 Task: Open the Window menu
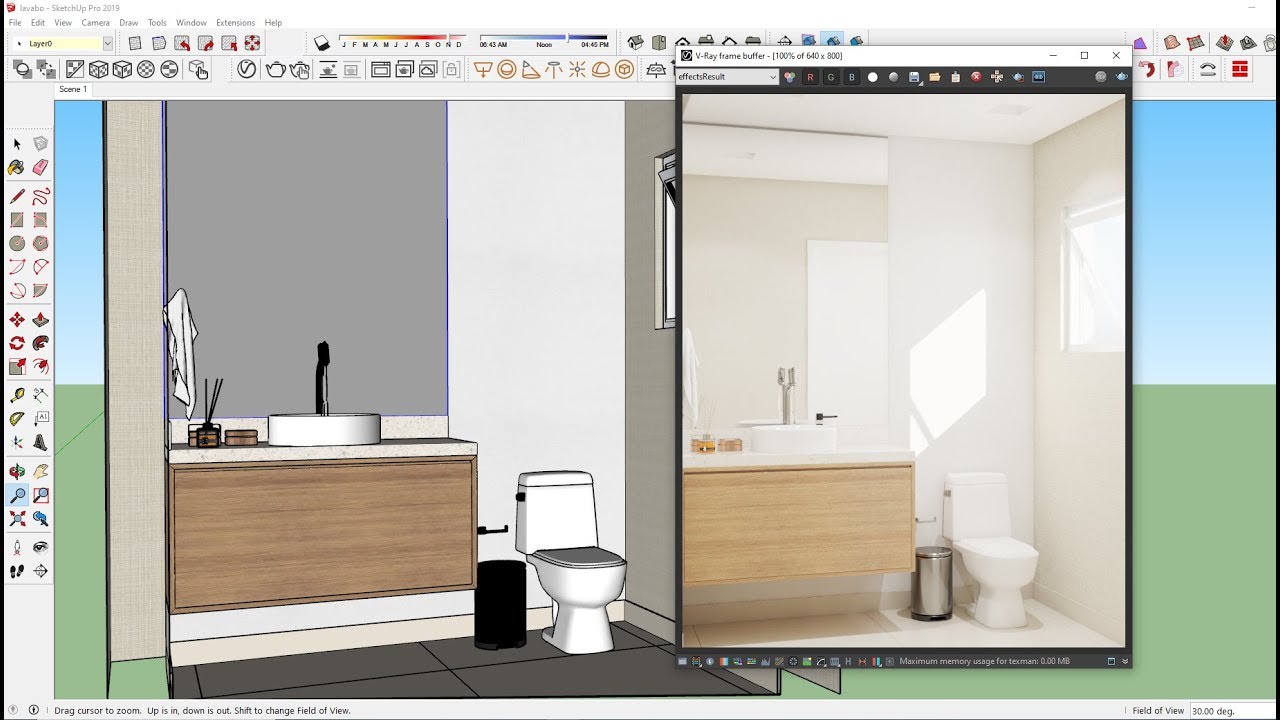click(x=191, y=22)
